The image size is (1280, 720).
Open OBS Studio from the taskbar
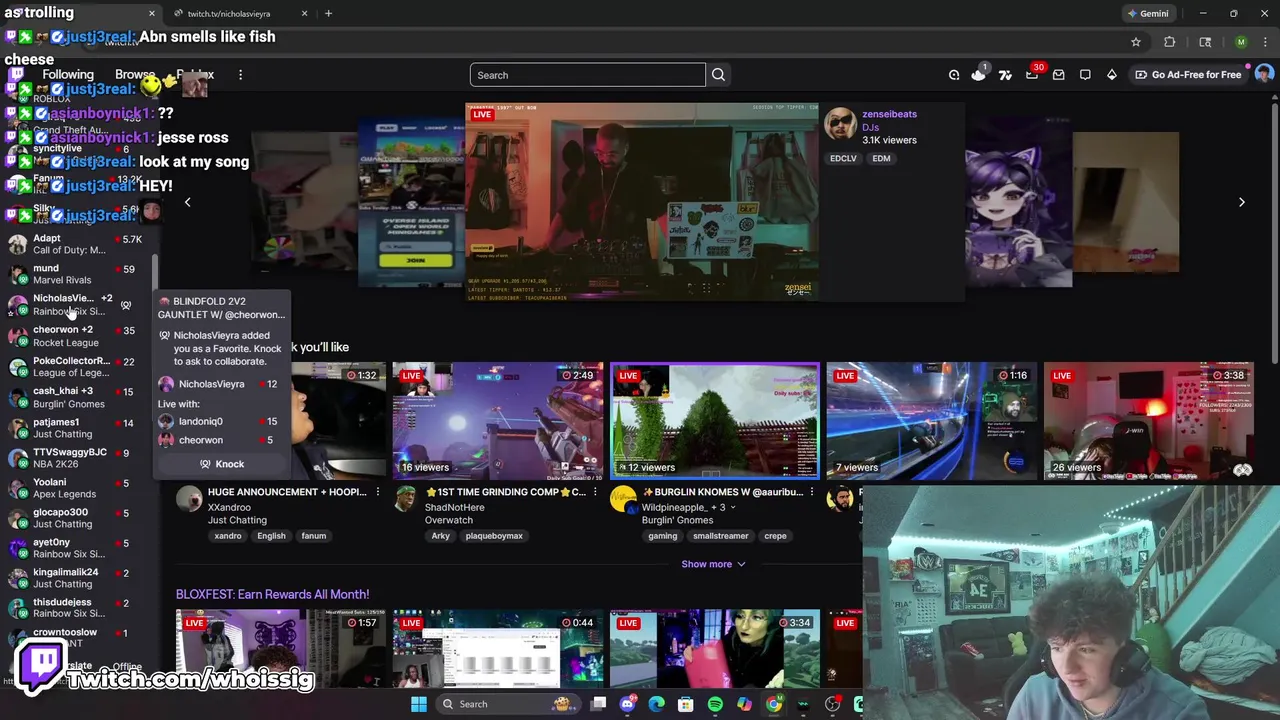(x=832, y=704)
